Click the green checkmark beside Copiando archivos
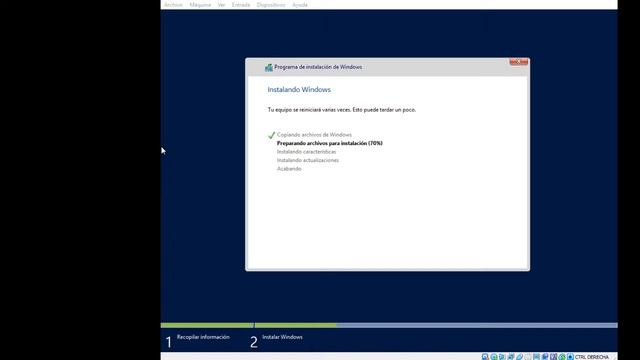The image size is (640, 360). click(x=271, y=135)
